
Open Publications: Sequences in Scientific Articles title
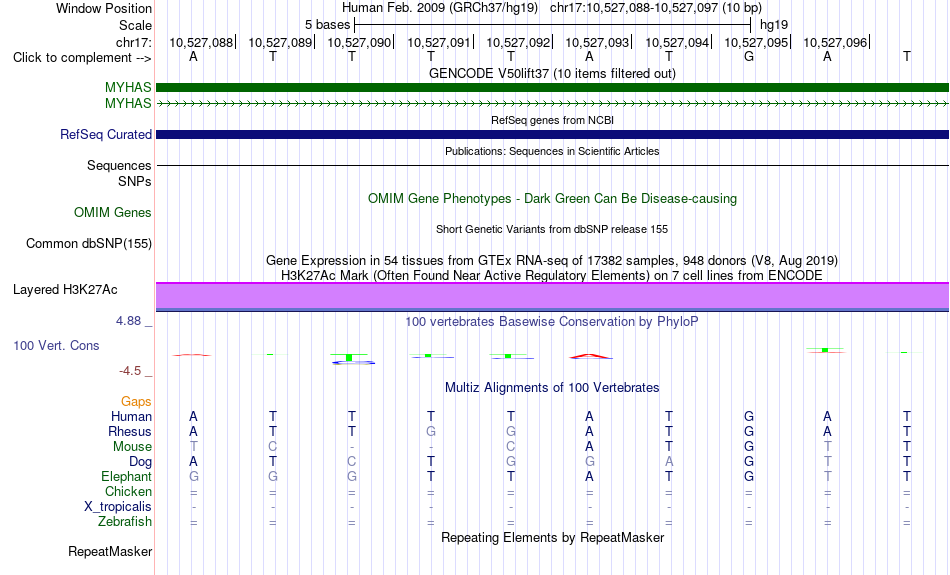tap(552, 151)
